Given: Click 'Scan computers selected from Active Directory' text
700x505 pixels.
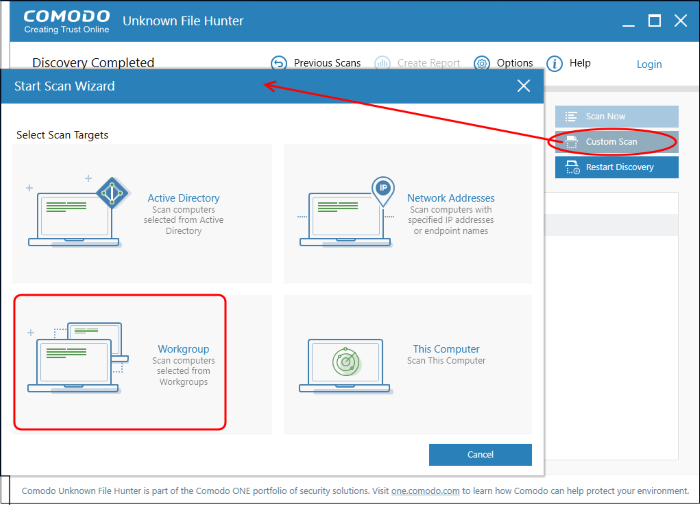Looking at the screenshot, I should pos(183,220).
